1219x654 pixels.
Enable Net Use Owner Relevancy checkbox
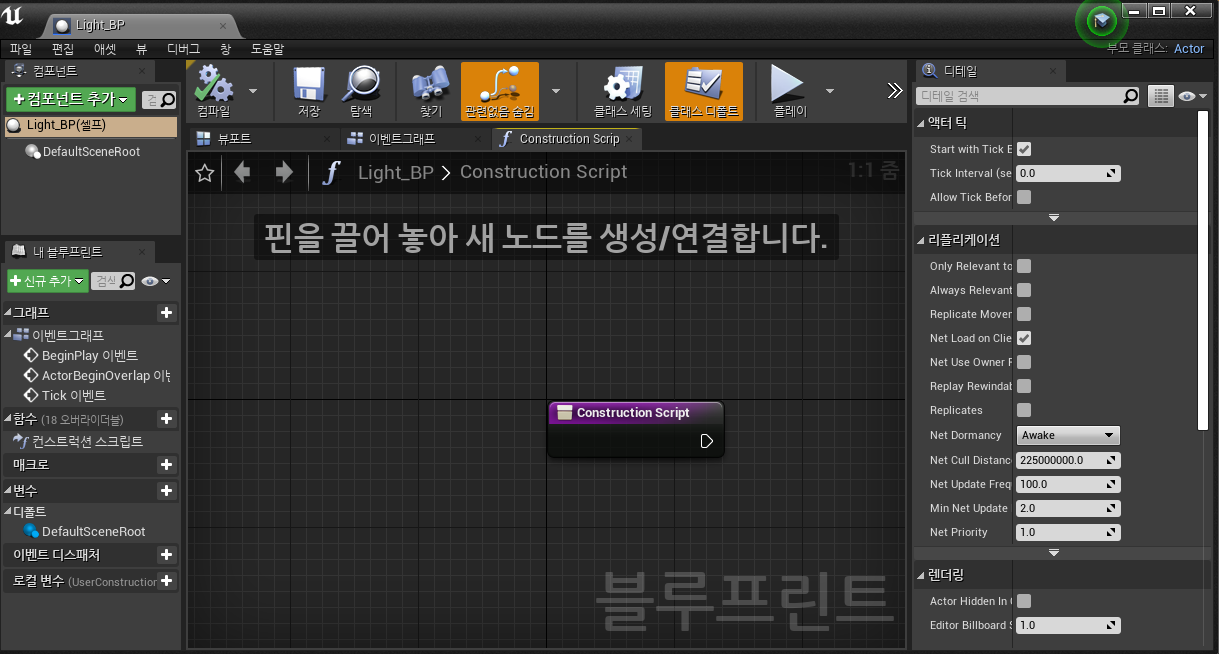tap(1024, 362)
